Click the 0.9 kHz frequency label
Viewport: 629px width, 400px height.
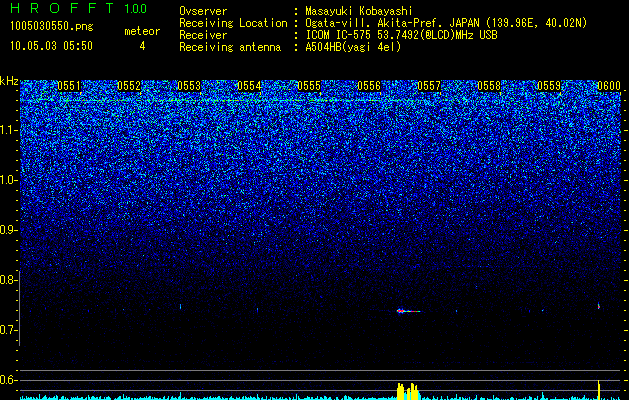tap(8, 230)
